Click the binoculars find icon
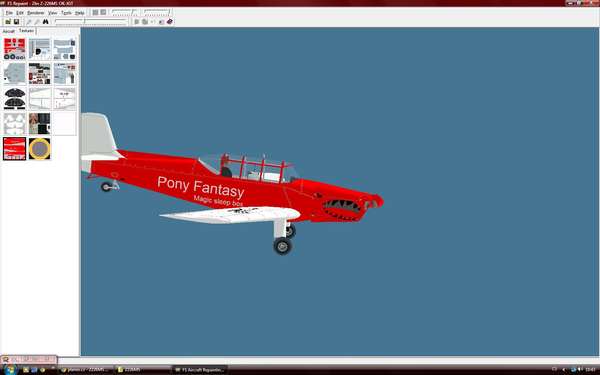600x375 pixels. click(46, 22)
